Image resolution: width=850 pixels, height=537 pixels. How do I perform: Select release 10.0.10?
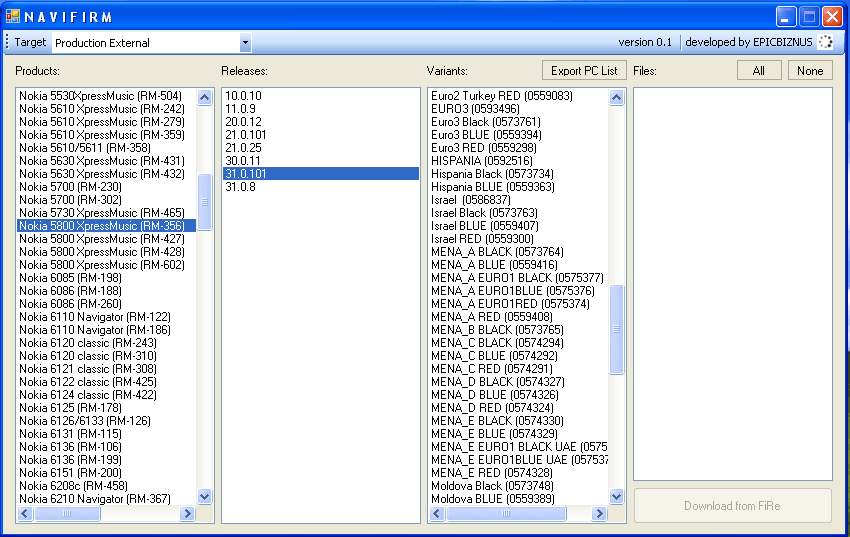coord(320,96)
